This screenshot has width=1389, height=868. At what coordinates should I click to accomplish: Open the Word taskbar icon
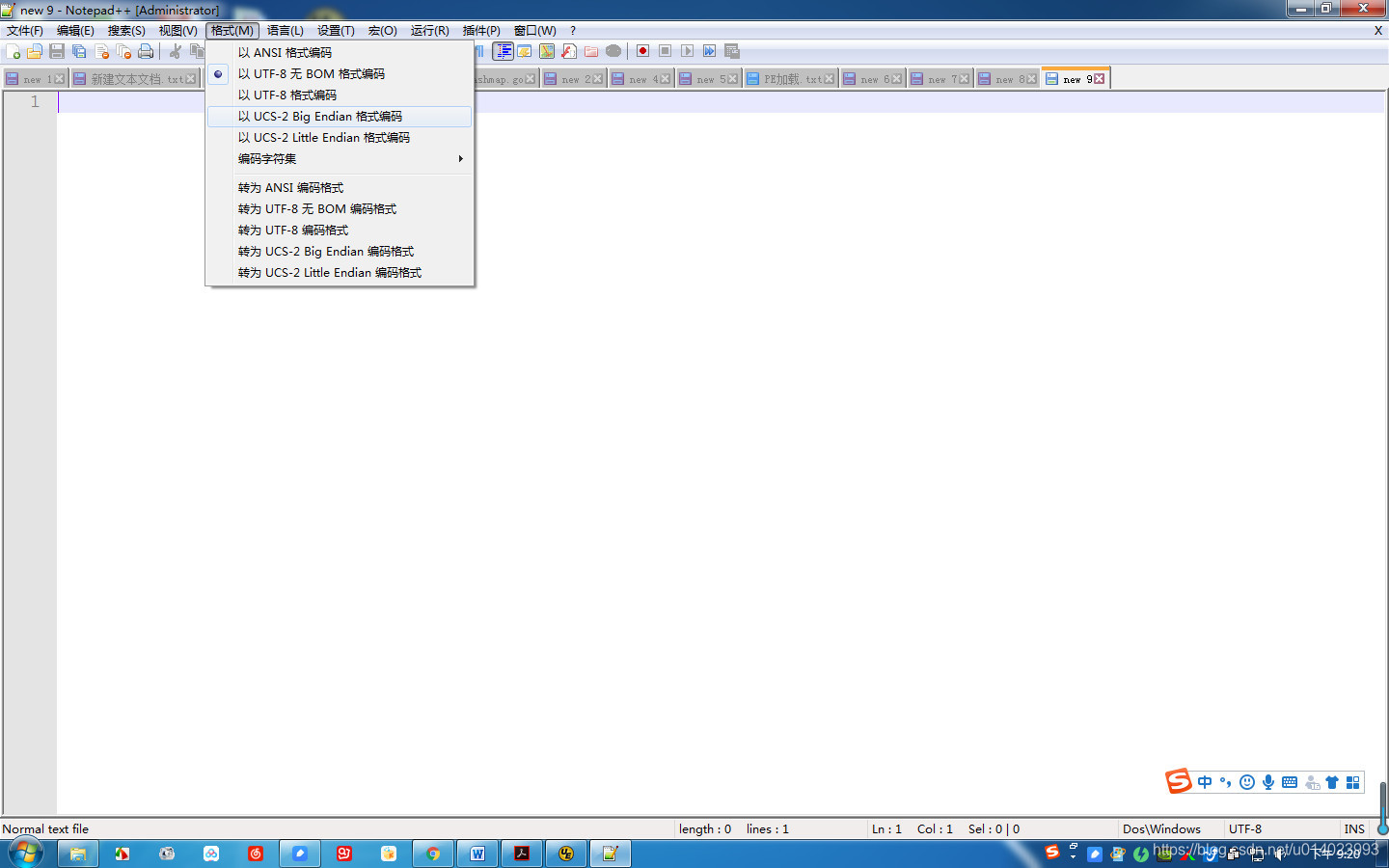point(477,854)
